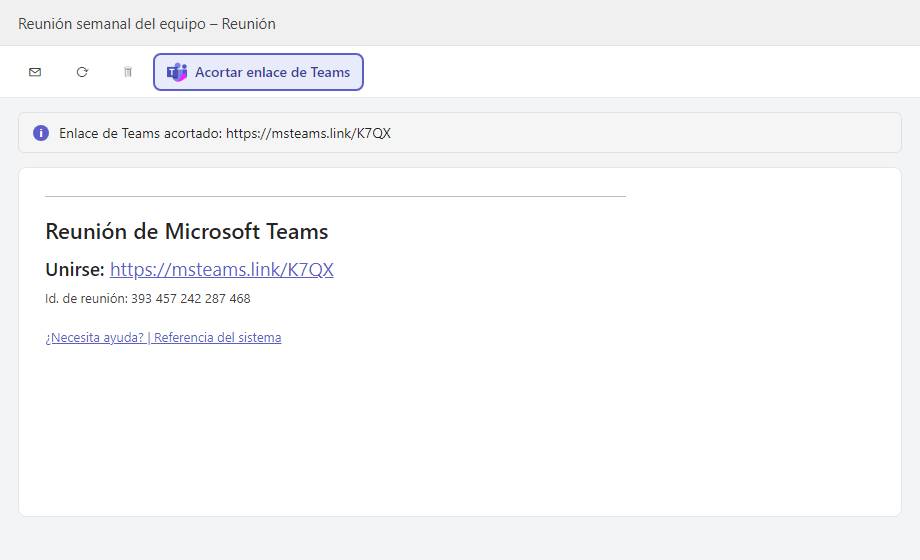Open the ¿Necesita ayuda? link
Viewport: 920px width, 560px height.
[94, 338]
